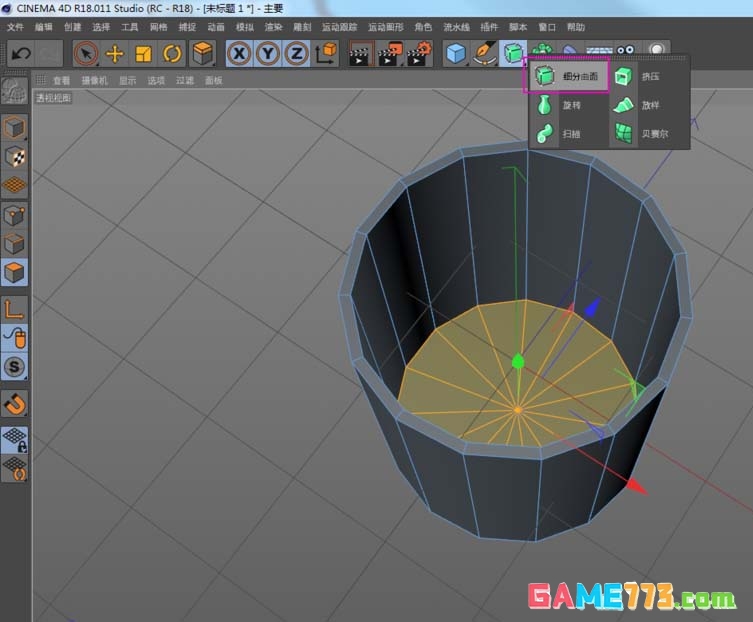Screen dimensions: 753x622
Task: Choose 挤压 from generator popup
Action: 649,76
